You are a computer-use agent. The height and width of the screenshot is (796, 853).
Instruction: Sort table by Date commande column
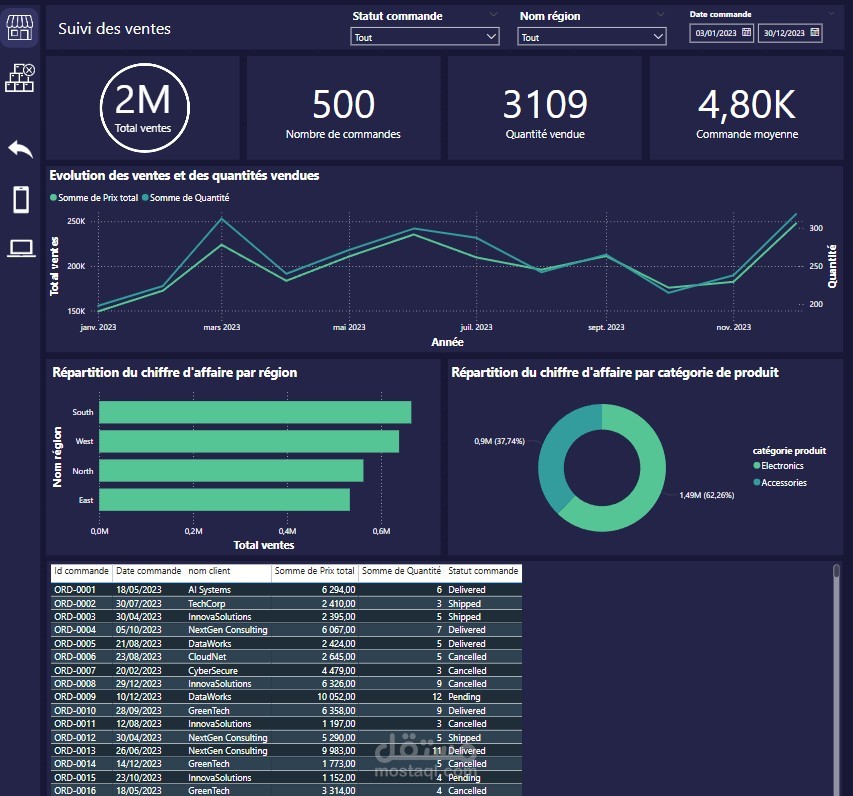[149, 571]
